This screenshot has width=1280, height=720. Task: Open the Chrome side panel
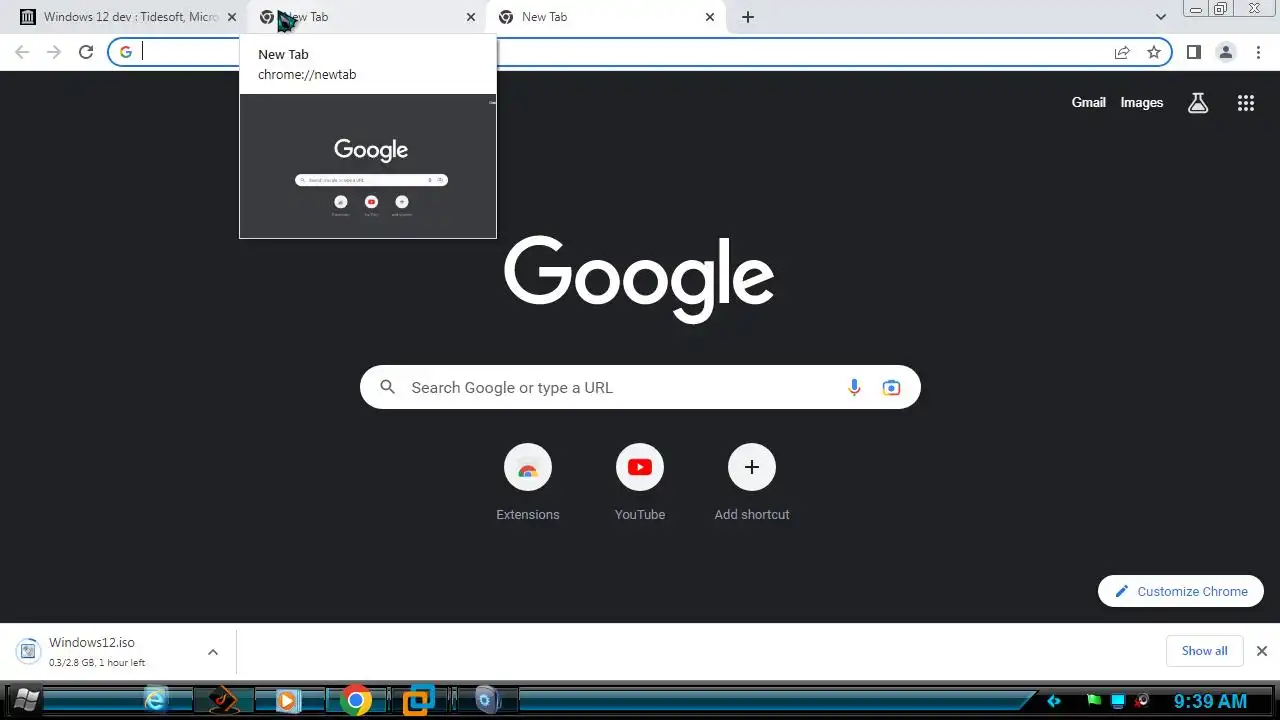[x=1194, y=52]
